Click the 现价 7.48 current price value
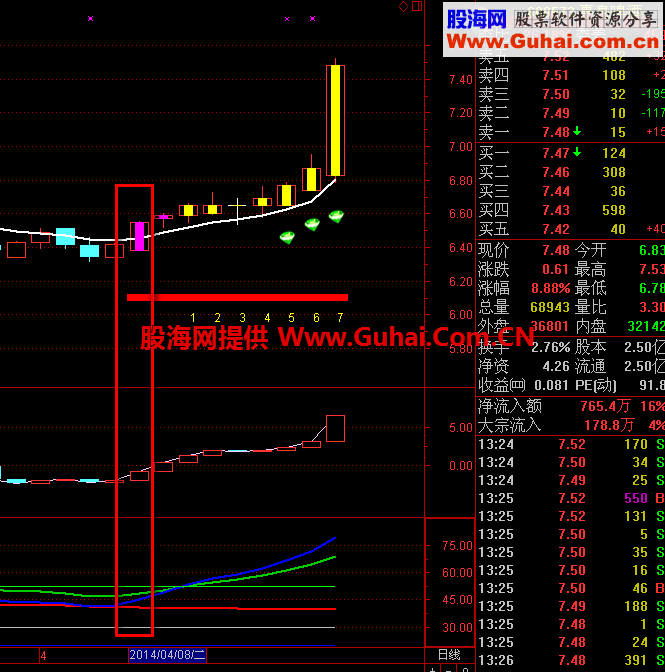The image size is (665, 672). [x=556, y=250]
